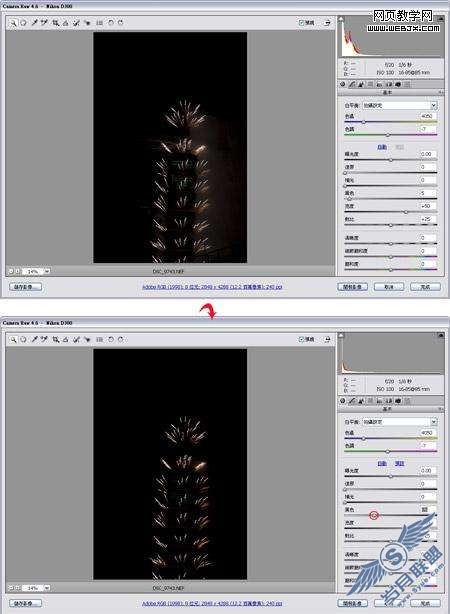The image size is (450, 614).
Task: Select the Zoom tool in upper Camera Raw window
Action: point(13,23)
